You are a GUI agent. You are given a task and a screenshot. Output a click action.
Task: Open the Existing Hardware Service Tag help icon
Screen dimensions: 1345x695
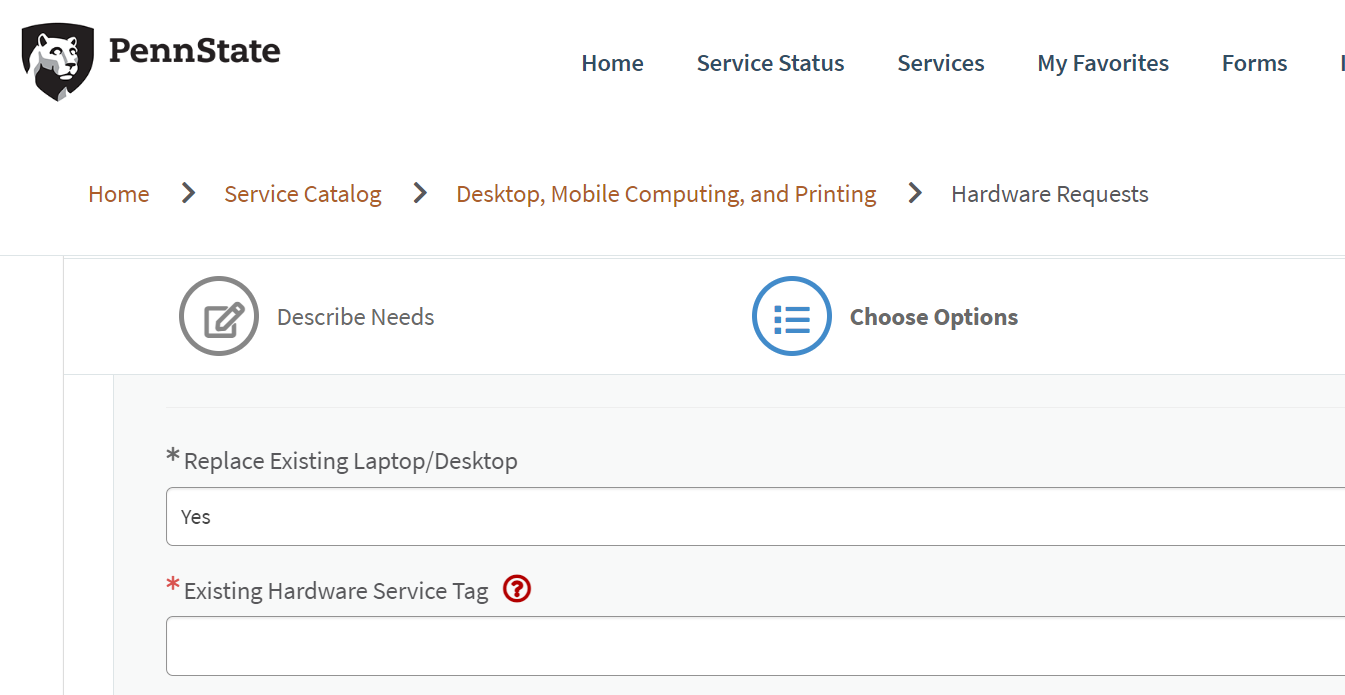(x=516, y=590)
